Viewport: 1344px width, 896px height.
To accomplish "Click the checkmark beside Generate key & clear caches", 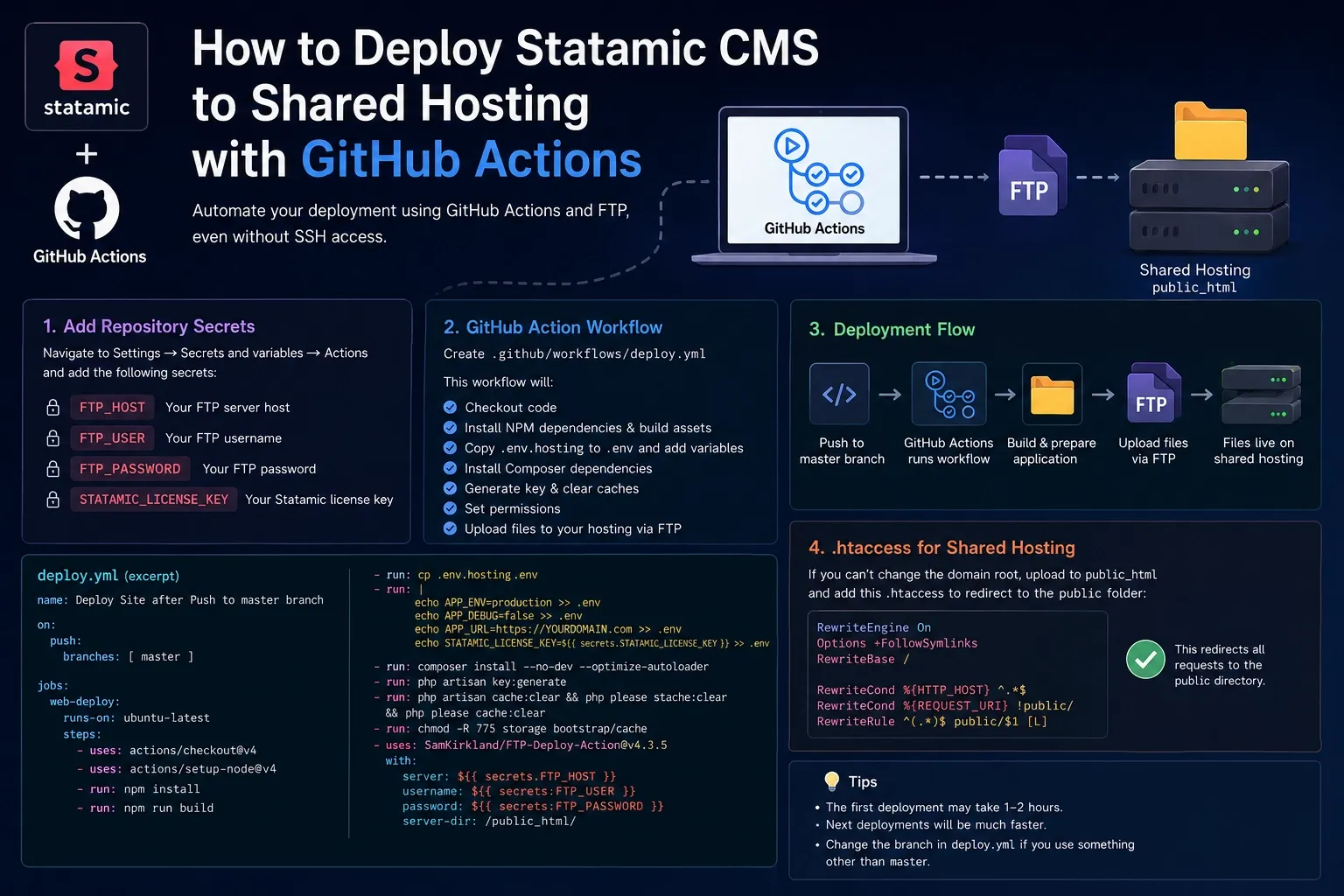I will pyautogui.click(x=451, y=488).
